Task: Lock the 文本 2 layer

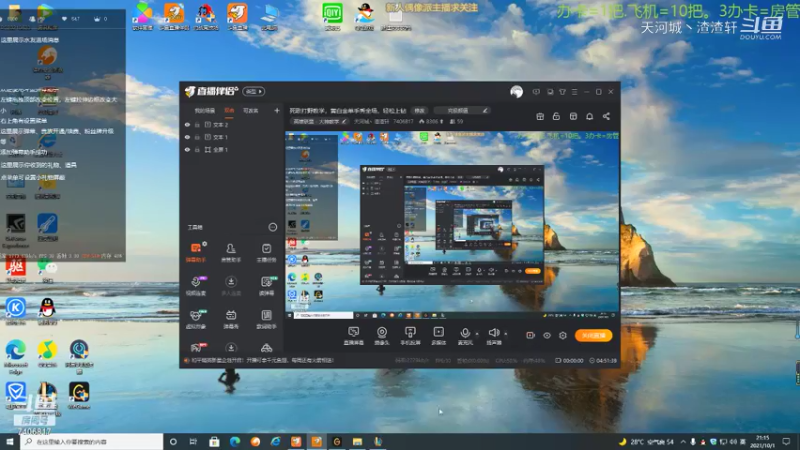Action: pos(197,124)
